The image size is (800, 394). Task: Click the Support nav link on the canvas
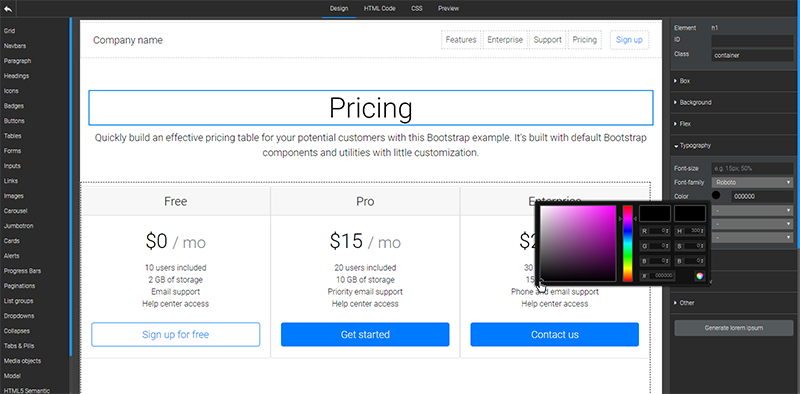click(x=547, y=40)
